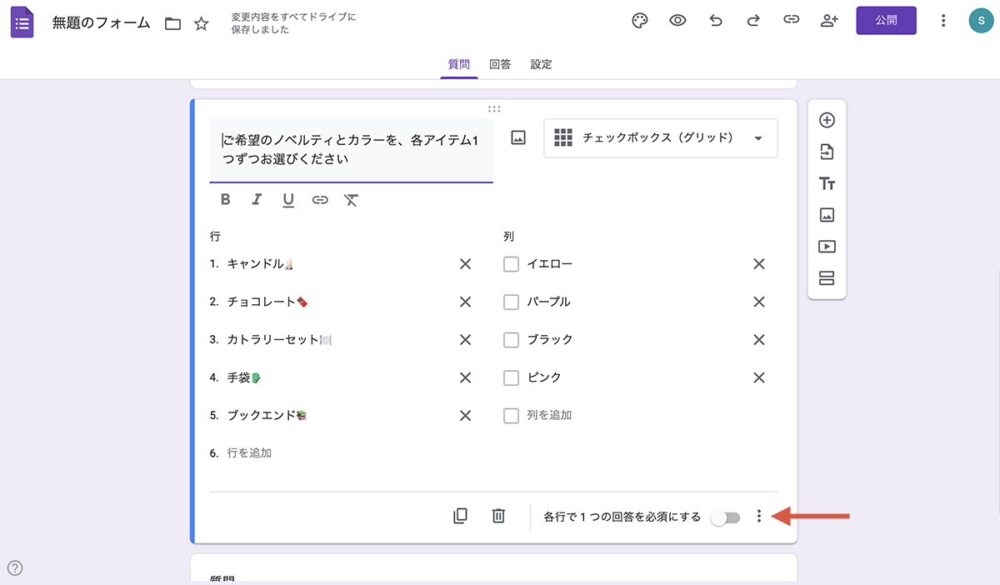Image resolution: width=1000 pixels, height=585 pixels.
Task: Open the form preview eye icon
Action: (x=677, y=19)
